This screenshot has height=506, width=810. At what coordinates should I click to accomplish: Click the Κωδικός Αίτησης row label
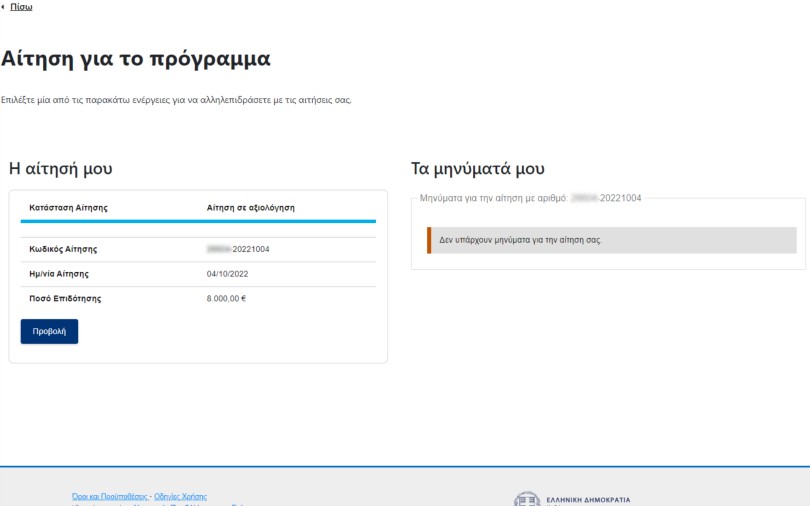point(63,249)
